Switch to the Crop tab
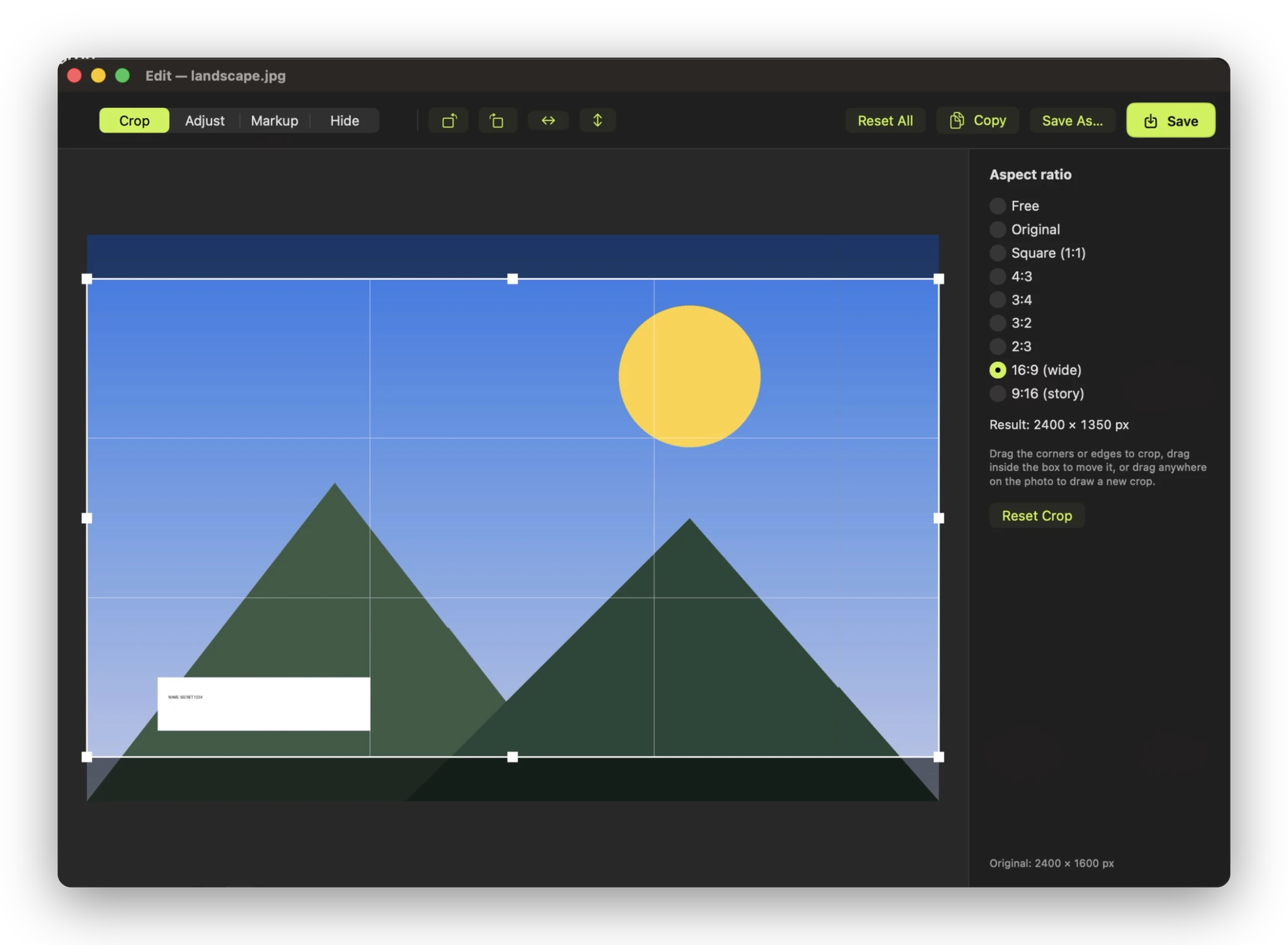This screenshot has height=945, width=1288. tap(134, 121)
